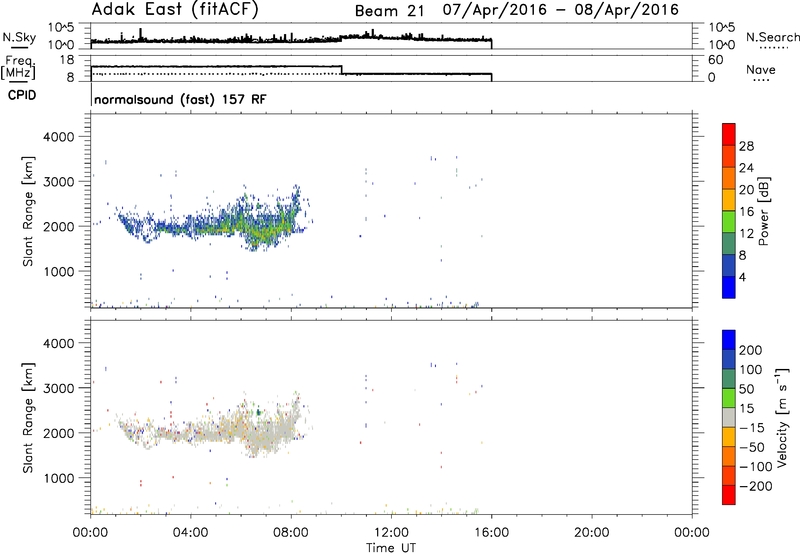Click the 'Time UT' axis title
Viewport: 800px width, 554px height.
point(391,548)
